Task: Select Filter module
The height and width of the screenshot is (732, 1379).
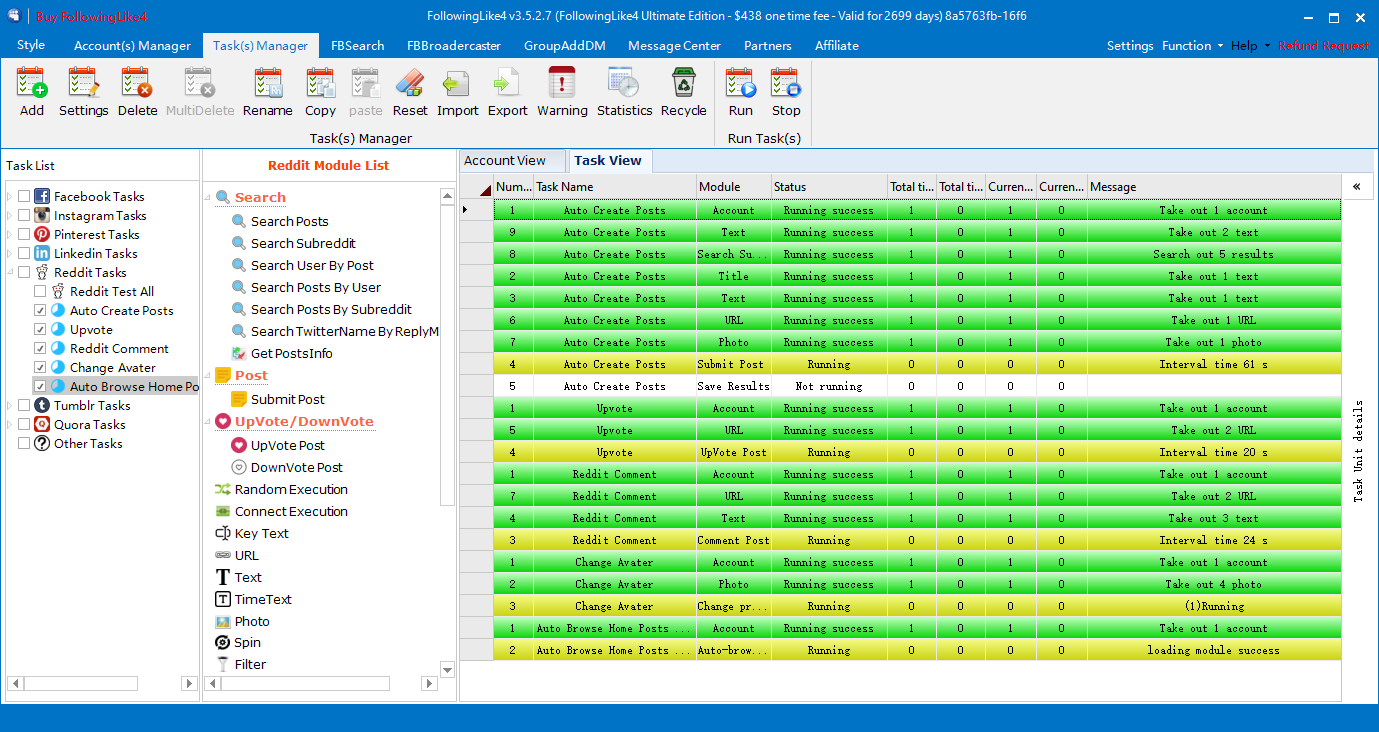Action: 250,664
